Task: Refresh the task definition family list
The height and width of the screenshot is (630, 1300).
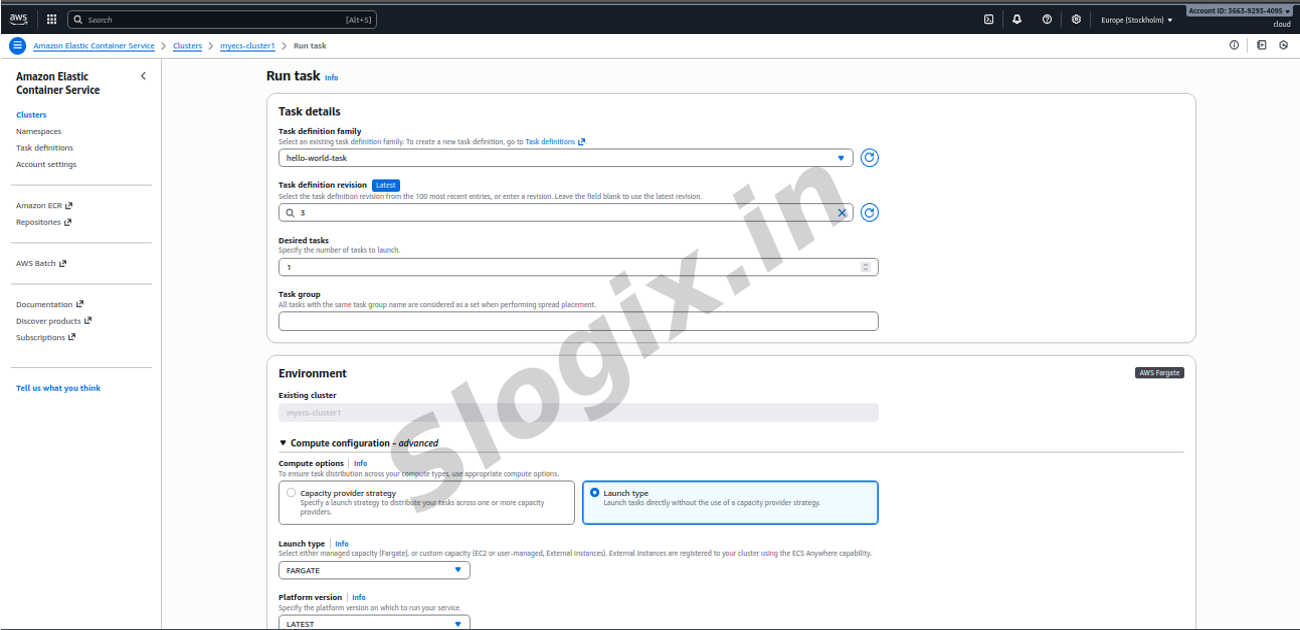Action: pyautogui.click(x=869, y=158)
